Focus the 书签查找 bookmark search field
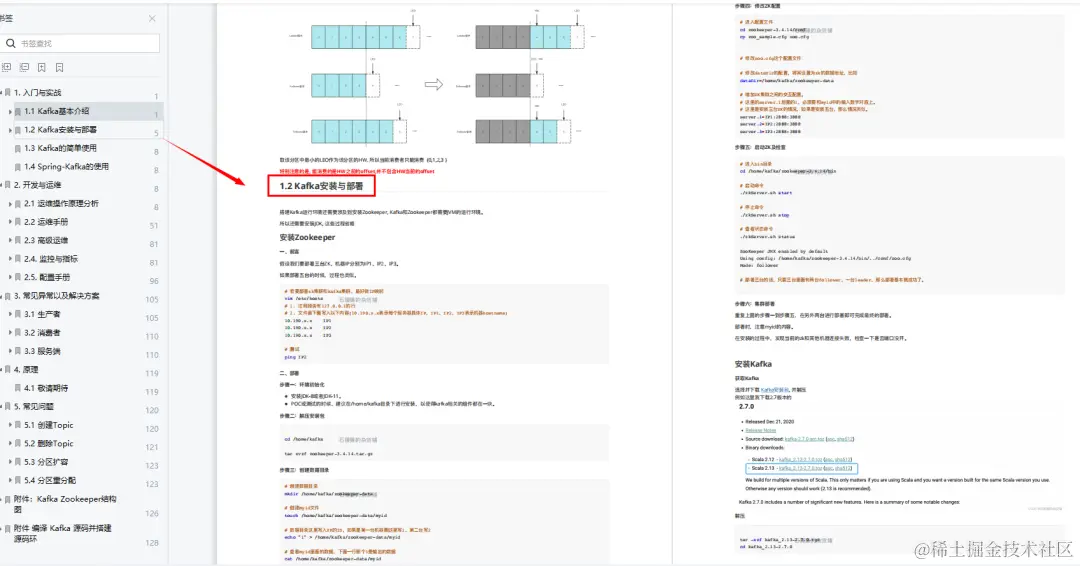Viewport: 1080px width, 566px height. coord(81,43)
